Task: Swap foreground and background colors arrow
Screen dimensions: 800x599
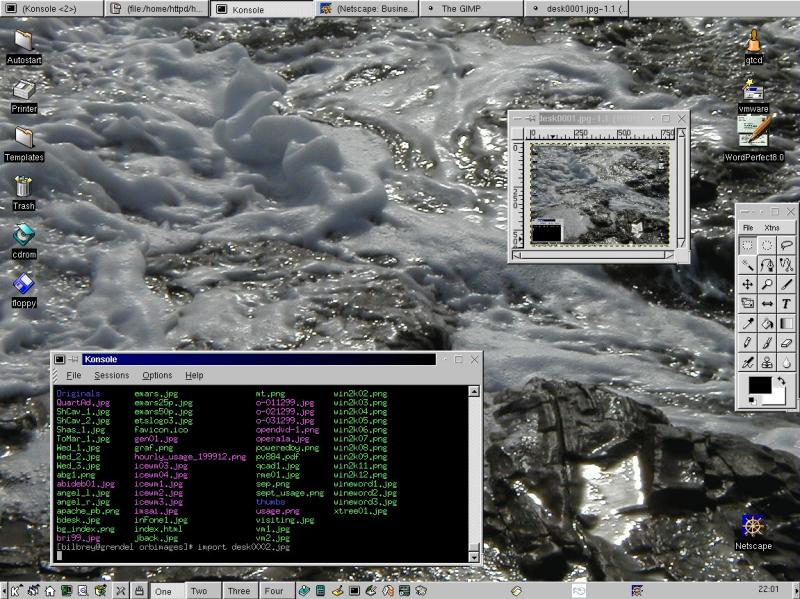Action: pos(780,381)
